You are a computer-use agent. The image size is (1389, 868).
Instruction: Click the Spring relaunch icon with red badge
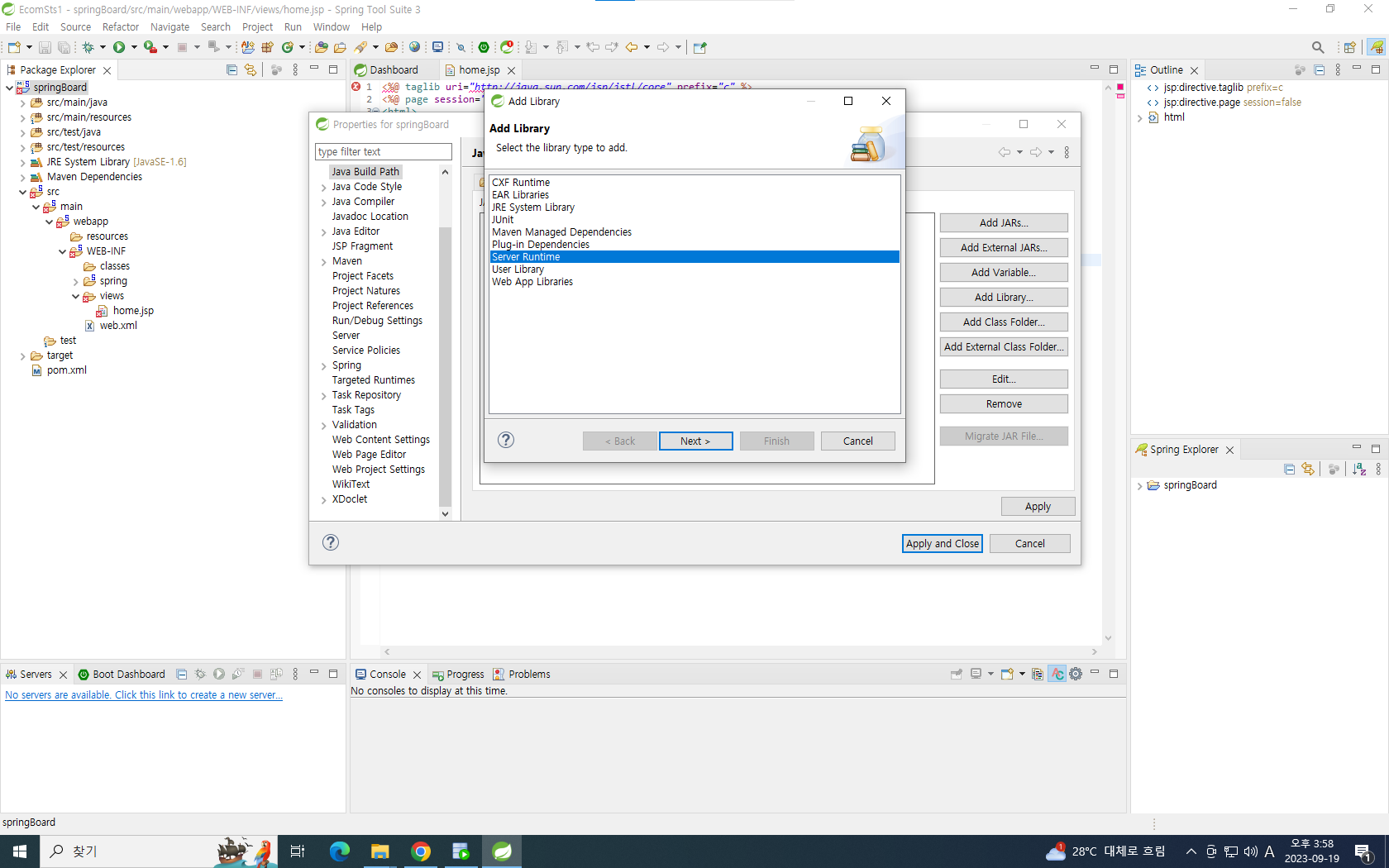click(508, 47)
